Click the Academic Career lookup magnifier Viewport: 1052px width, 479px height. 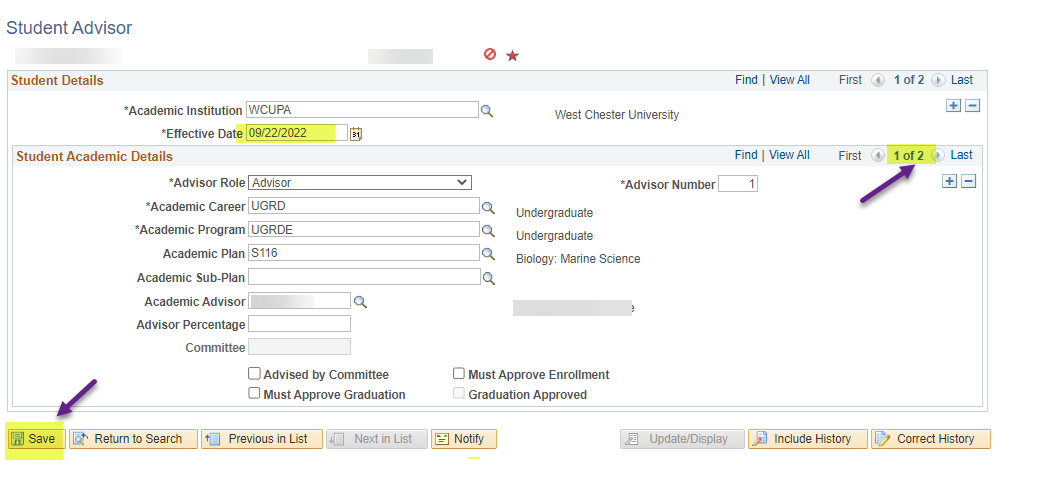tap(489, 207)
